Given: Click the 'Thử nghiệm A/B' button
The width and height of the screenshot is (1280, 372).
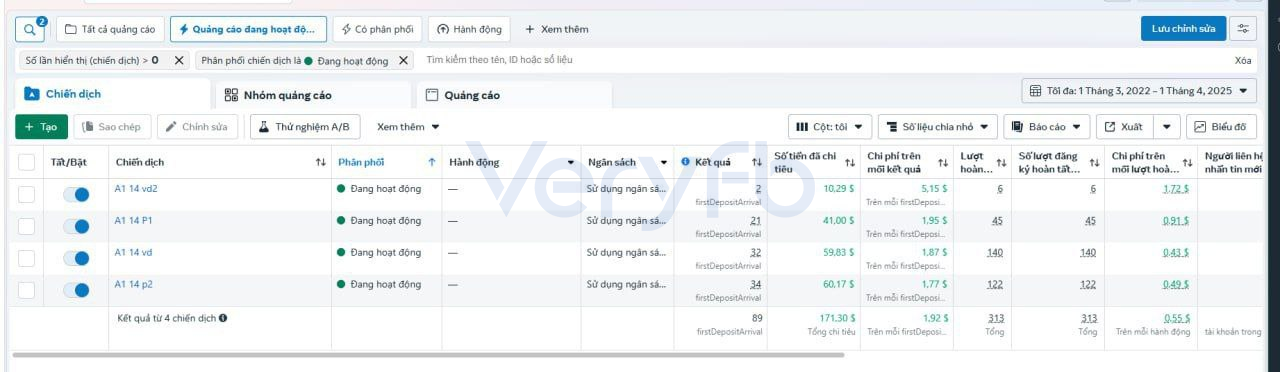Looking at the screenshot, I should click(305, 127).
